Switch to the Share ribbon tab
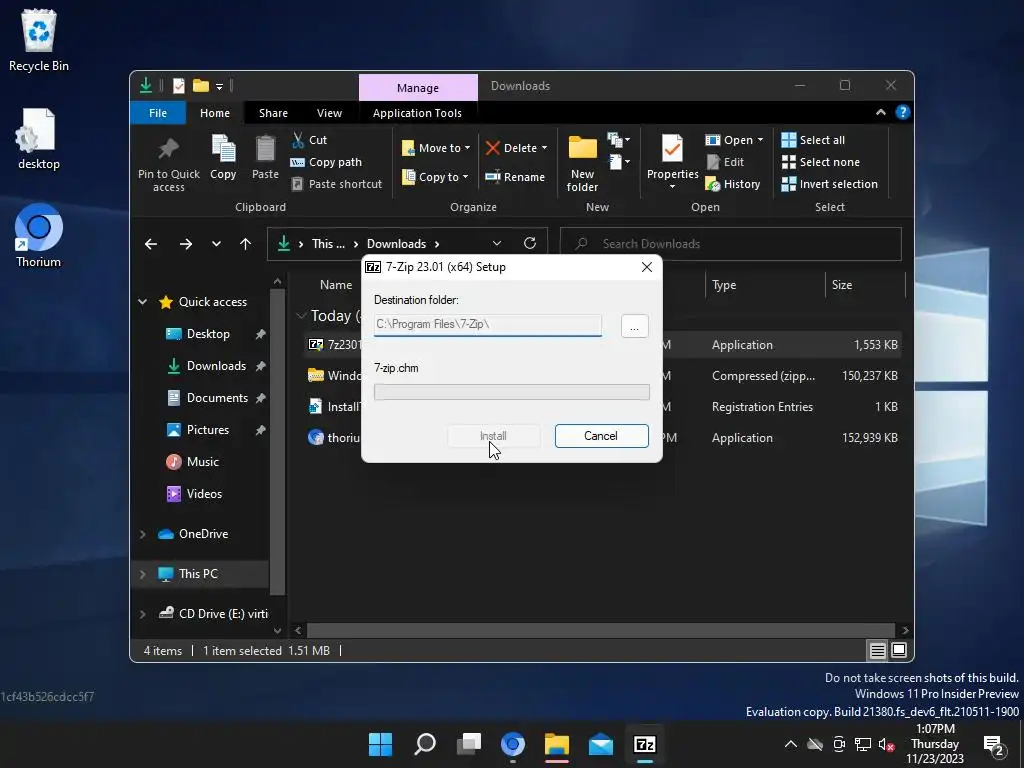This screenshot has width=1024, height=768. [x=273, y=113]
